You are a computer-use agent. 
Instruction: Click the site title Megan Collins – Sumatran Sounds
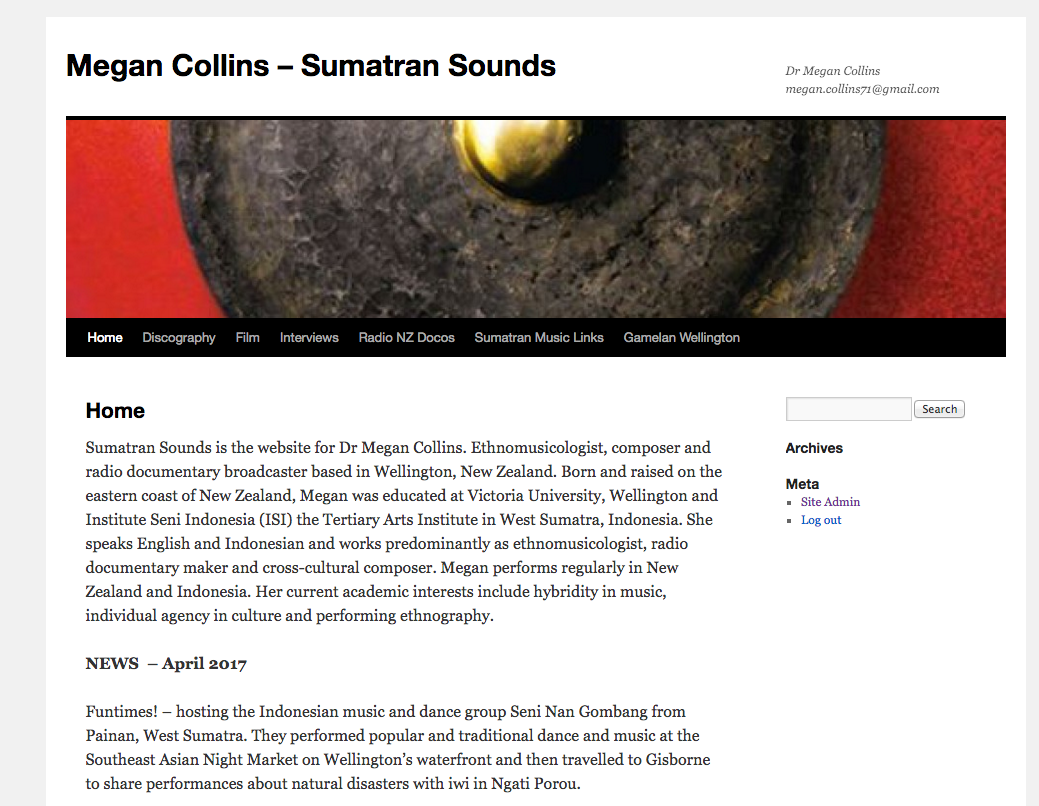[x=310, y=66]
